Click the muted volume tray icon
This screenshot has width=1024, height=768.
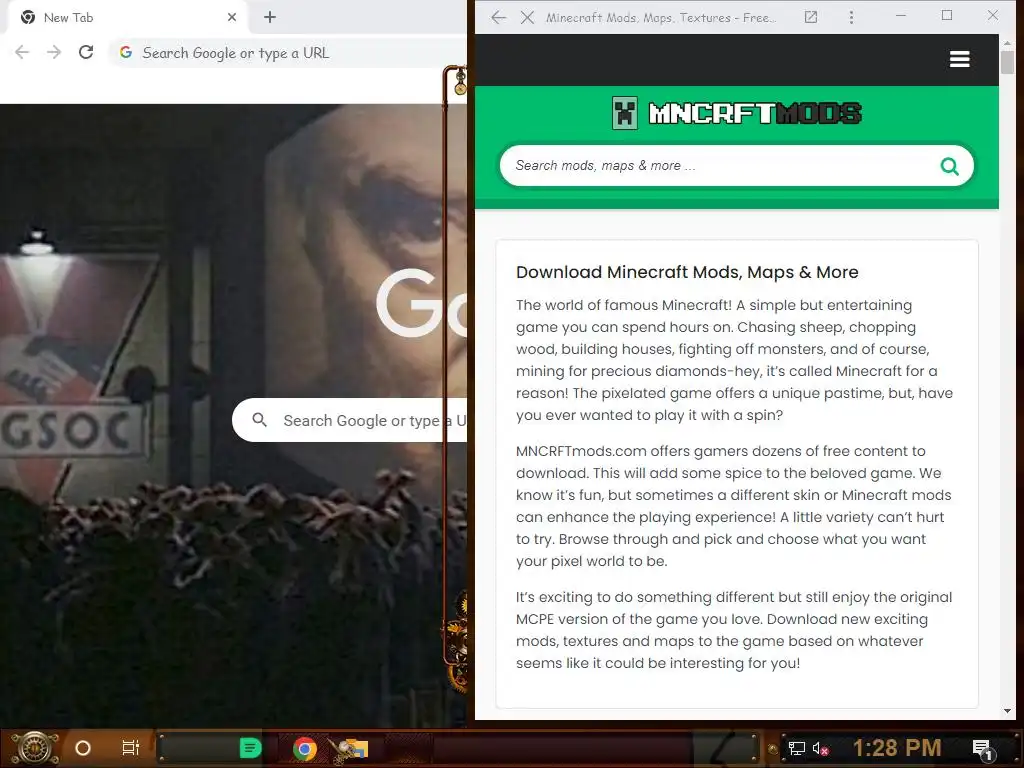[820, 748]
